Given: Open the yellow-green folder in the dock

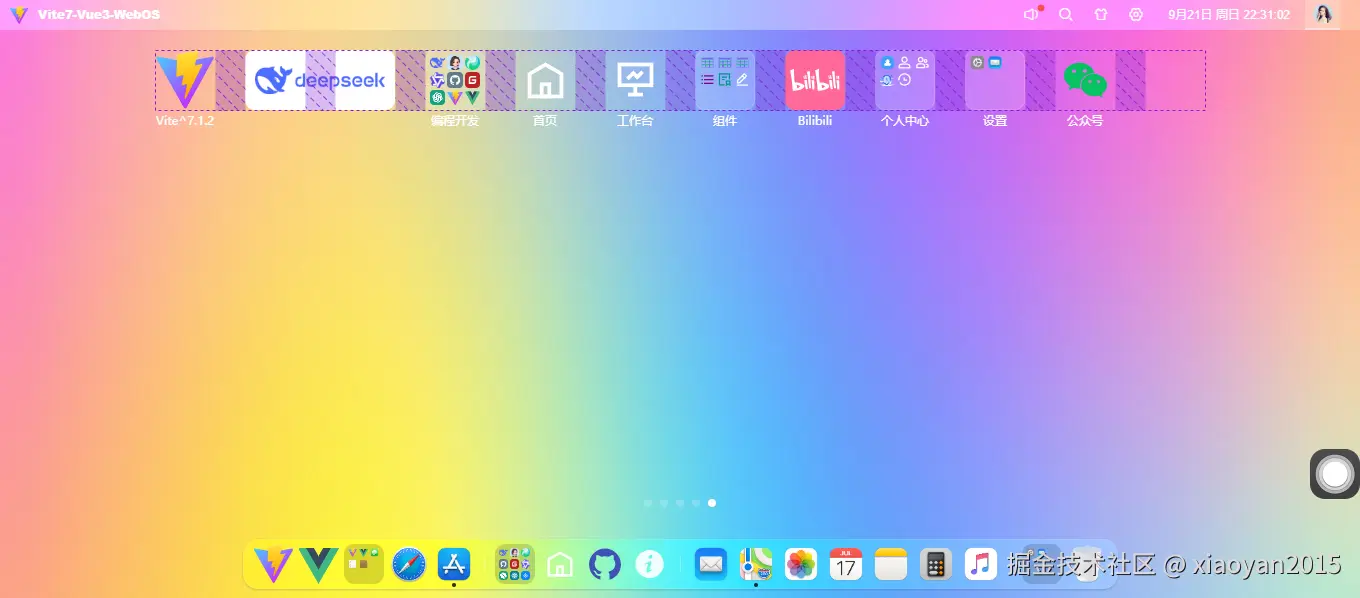Looking at the screenshot, I should pos(364,565).
